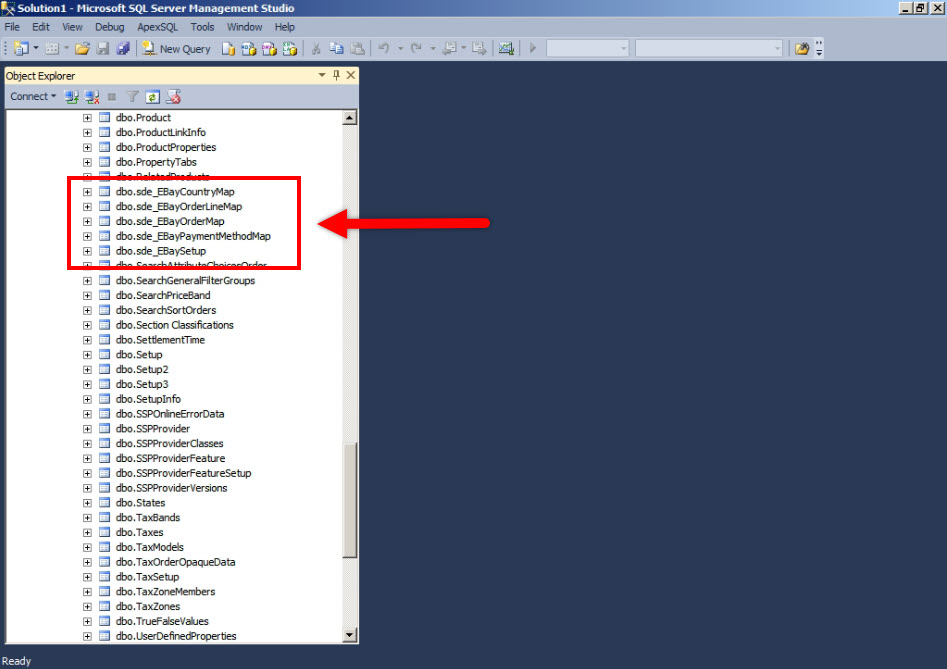
Task: Select the dbo.sde_EBaySetup table
Action: [160, 251]
